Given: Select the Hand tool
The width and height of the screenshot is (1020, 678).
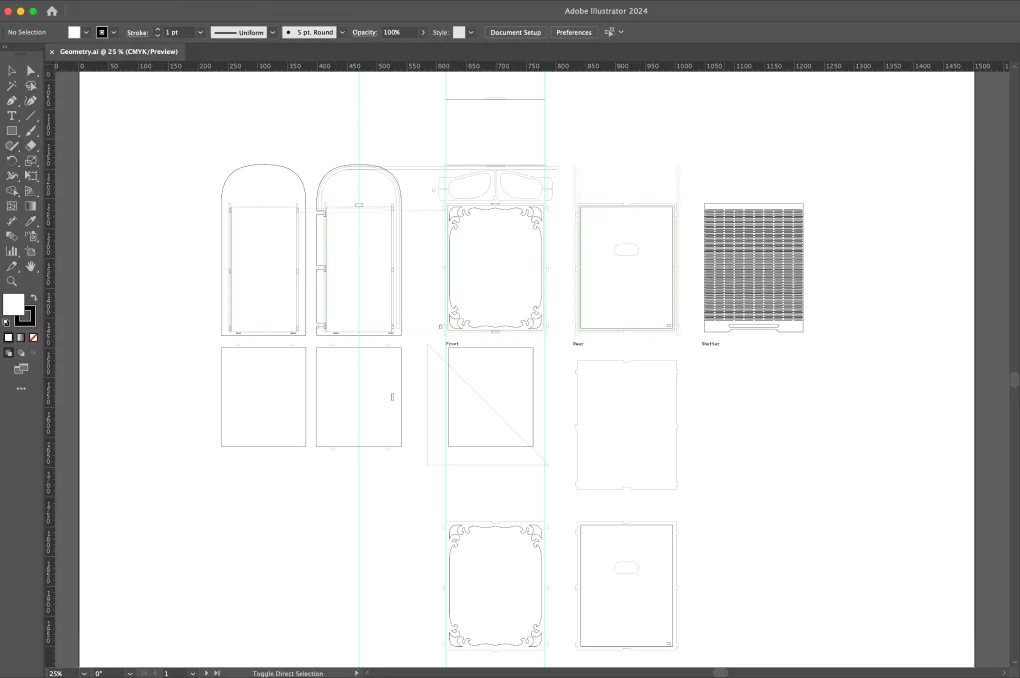Looking at the screenshot, I should click(31, 266).
